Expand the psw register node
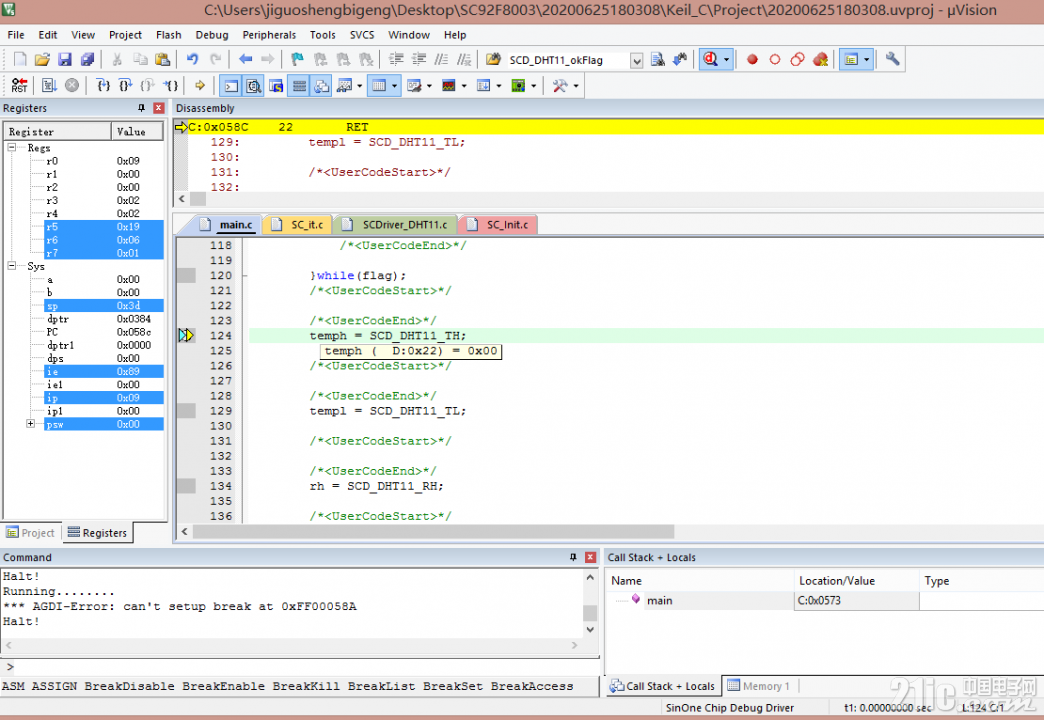 click(31, 424)
